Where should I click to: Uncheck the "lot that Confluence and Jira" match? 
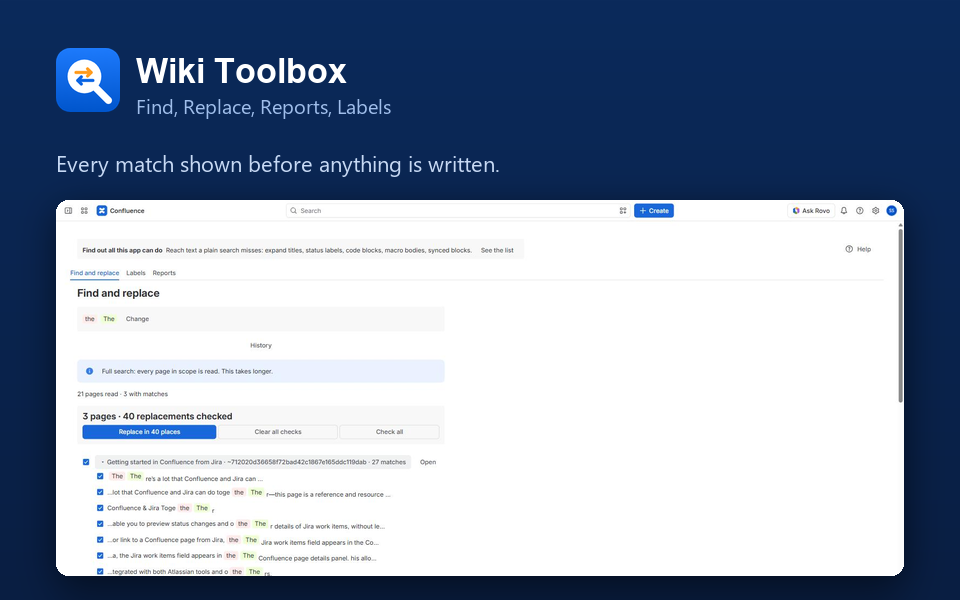tap(100, 492)
